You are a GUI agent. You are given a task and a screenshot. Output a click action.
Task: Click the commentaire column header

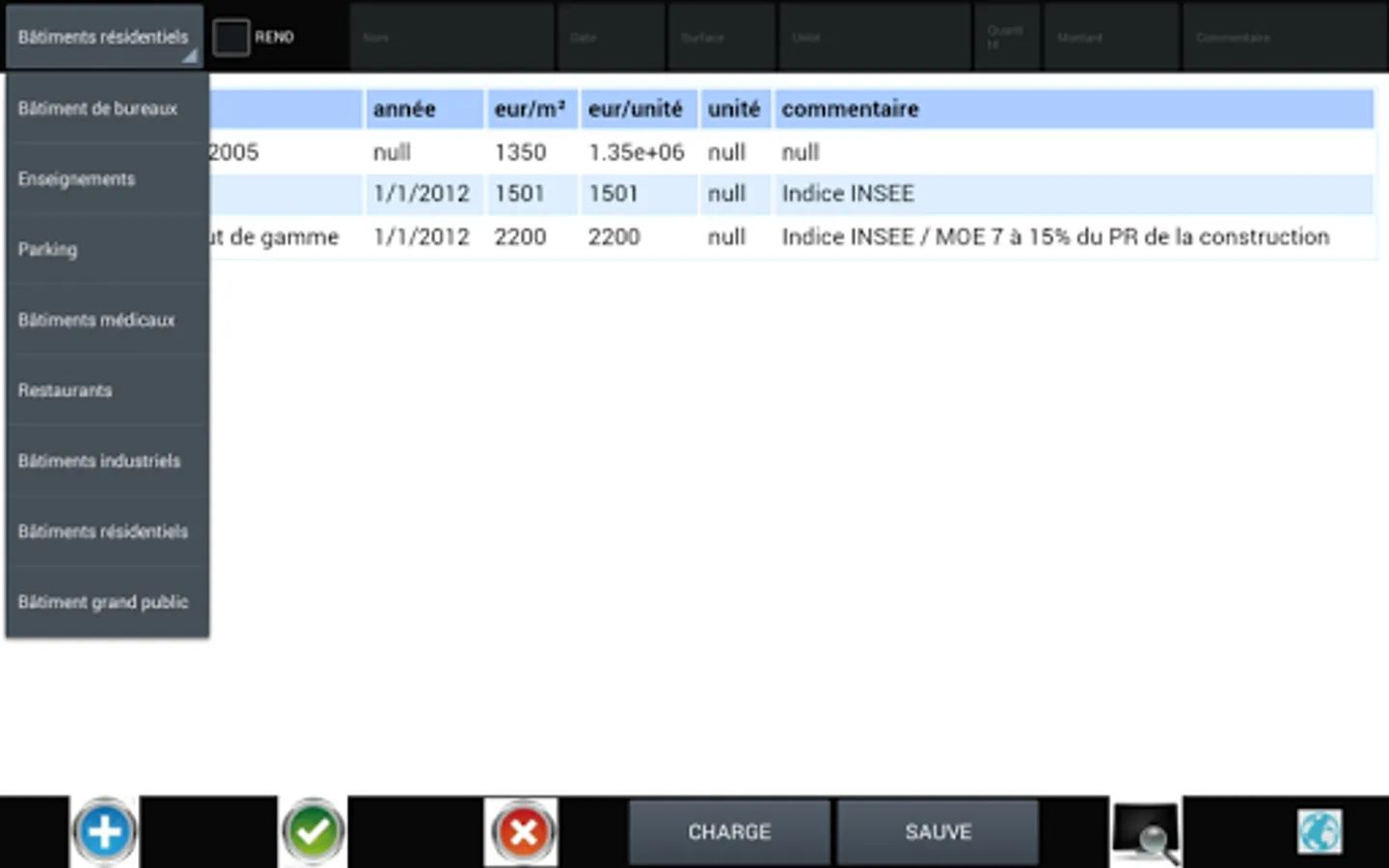pyautogui.click(x=1075, y=109)
